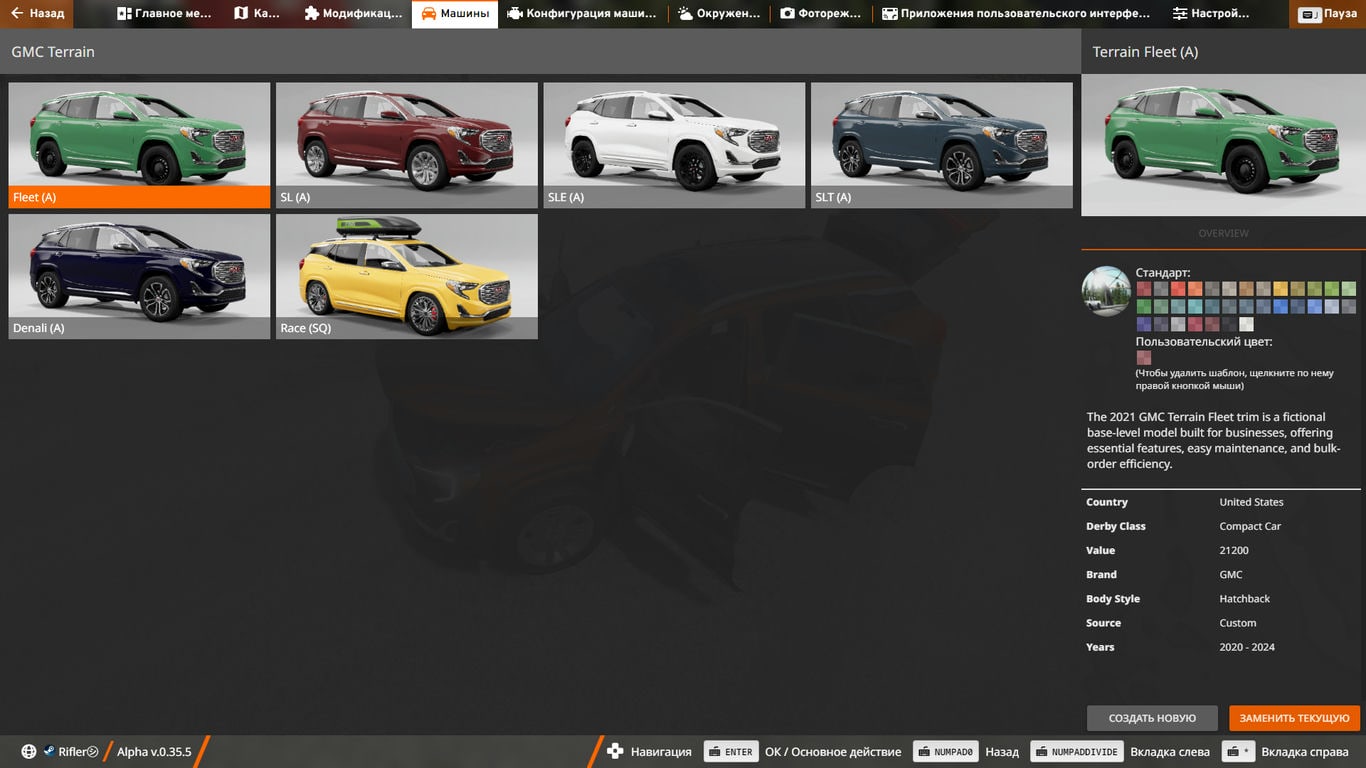Click the 21200 value entry
This screenshot has width=1366, height=768.
[x=1234, y=550]
